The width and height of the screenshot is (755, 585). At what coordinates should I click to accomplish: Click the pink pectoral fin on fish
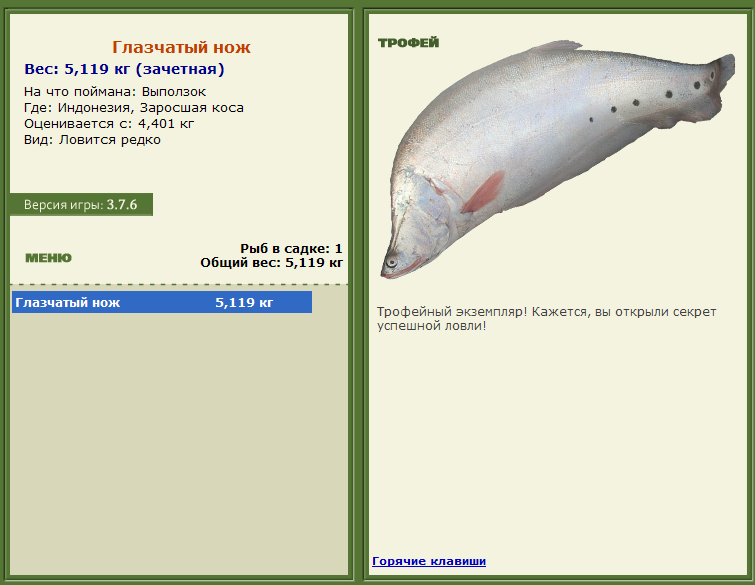click(x=483, y=192)
